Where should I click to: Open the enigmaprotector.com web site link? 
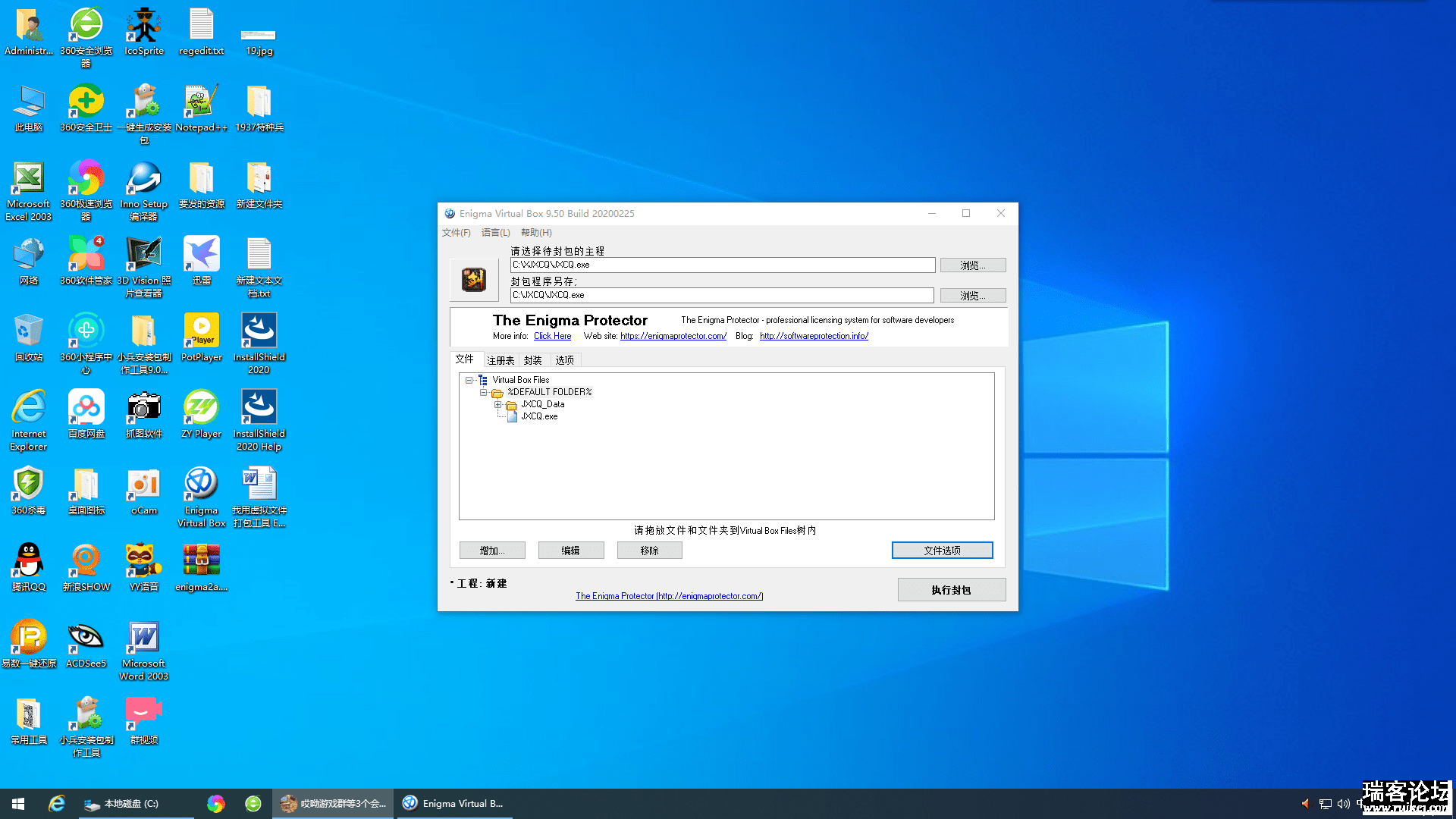pos(673,336)
